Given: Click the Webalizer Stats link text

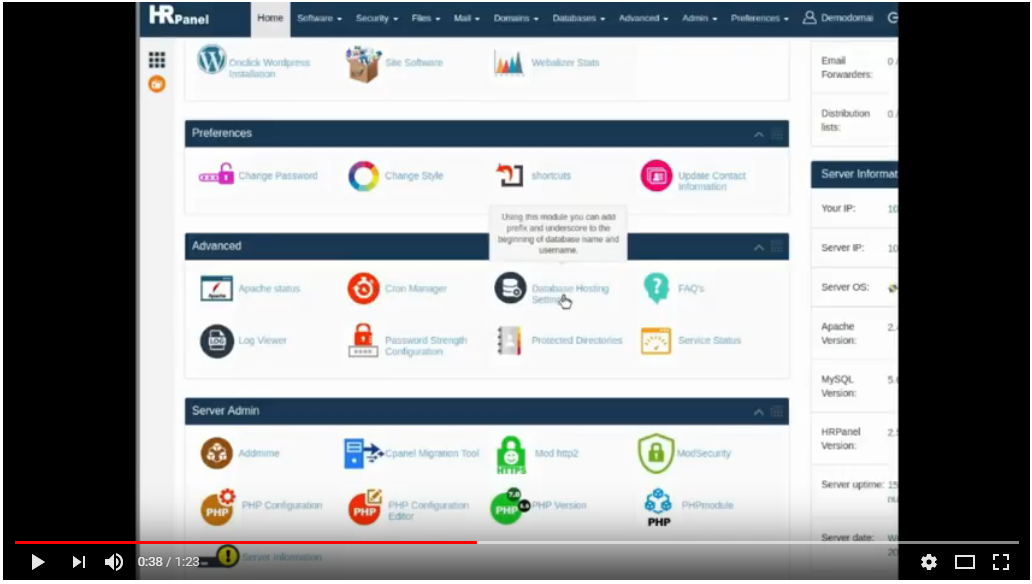Looking at the screenshot, I should point(565,63).
